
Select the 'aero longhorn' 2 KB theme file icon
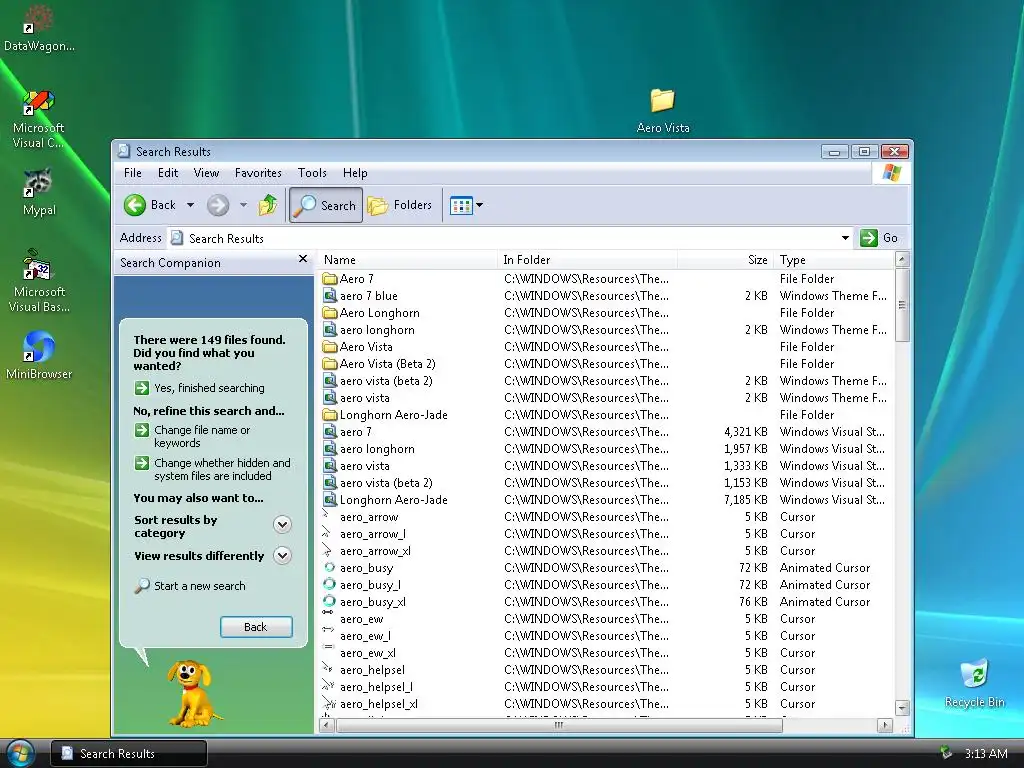click(x=330, y=330)
